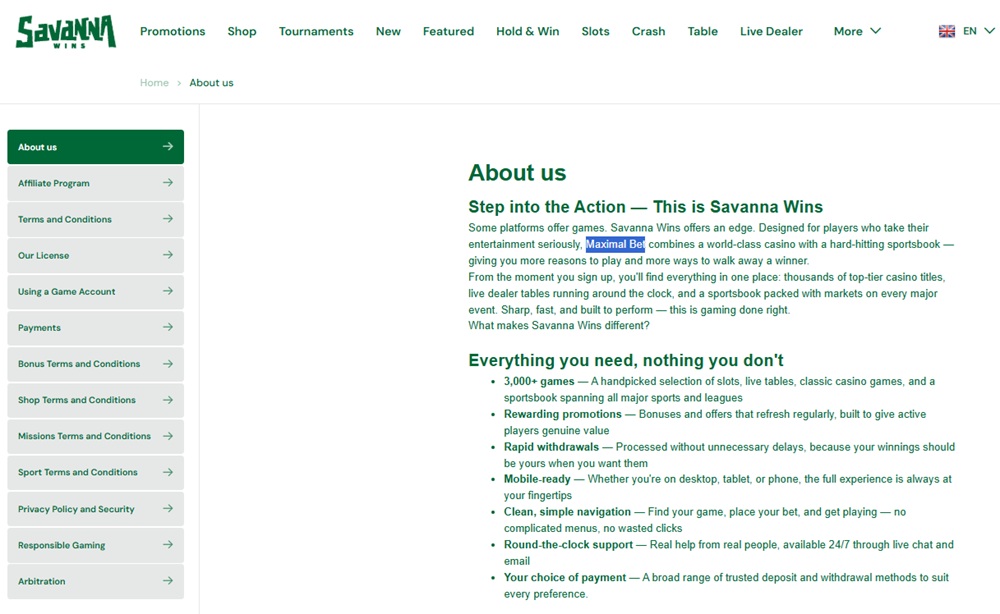Open Responsible Gaming page
Screen dimensions: 1000x614
pyautogui.click(x=96, y=545)
